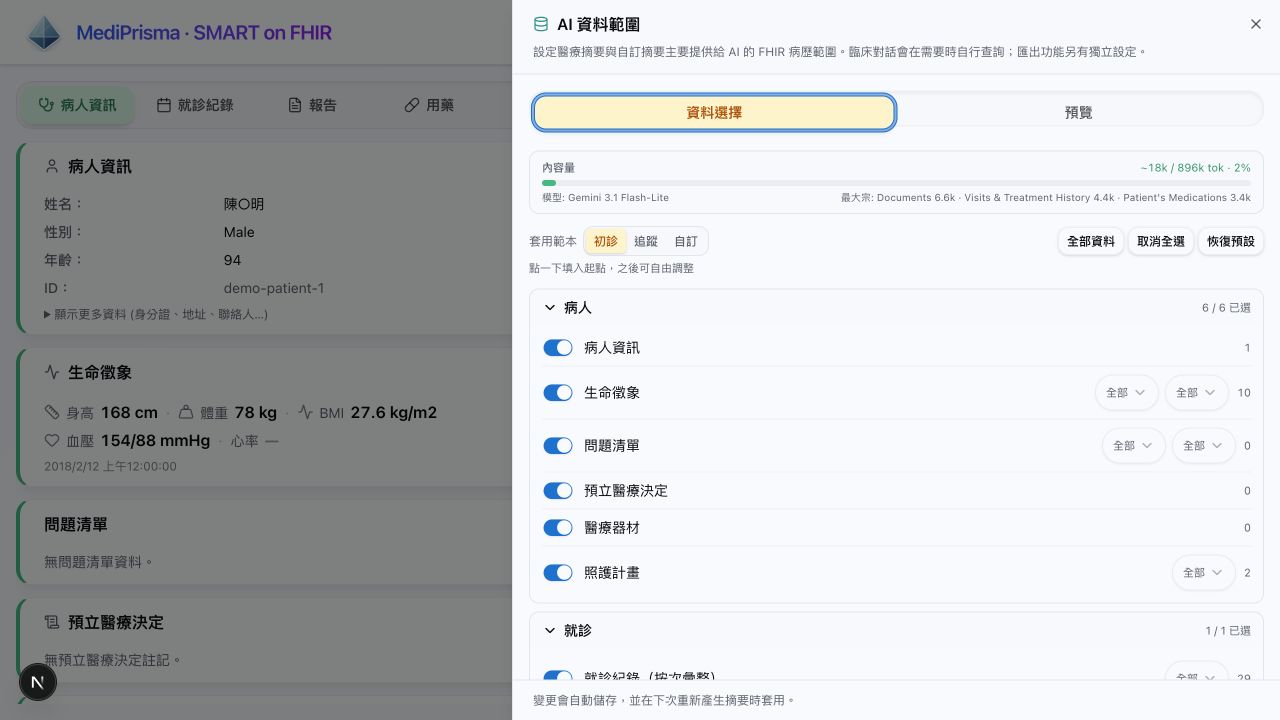Viewport: 1280px width, 720px height.
Task: Click 取消全選 to deselect all
Action: click(1161, 241)
